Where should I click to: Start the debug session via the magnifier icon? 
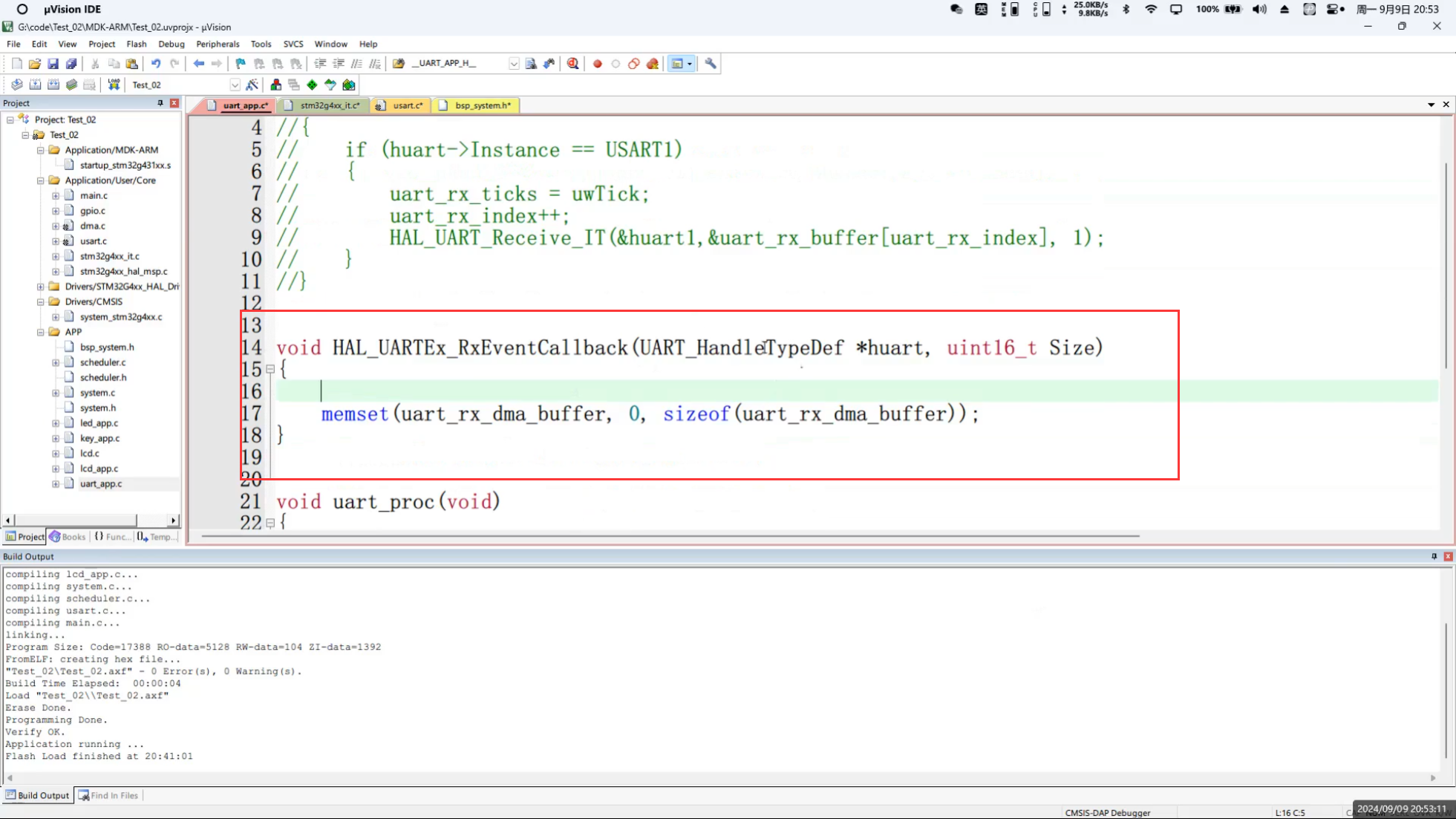coord(572,64)
